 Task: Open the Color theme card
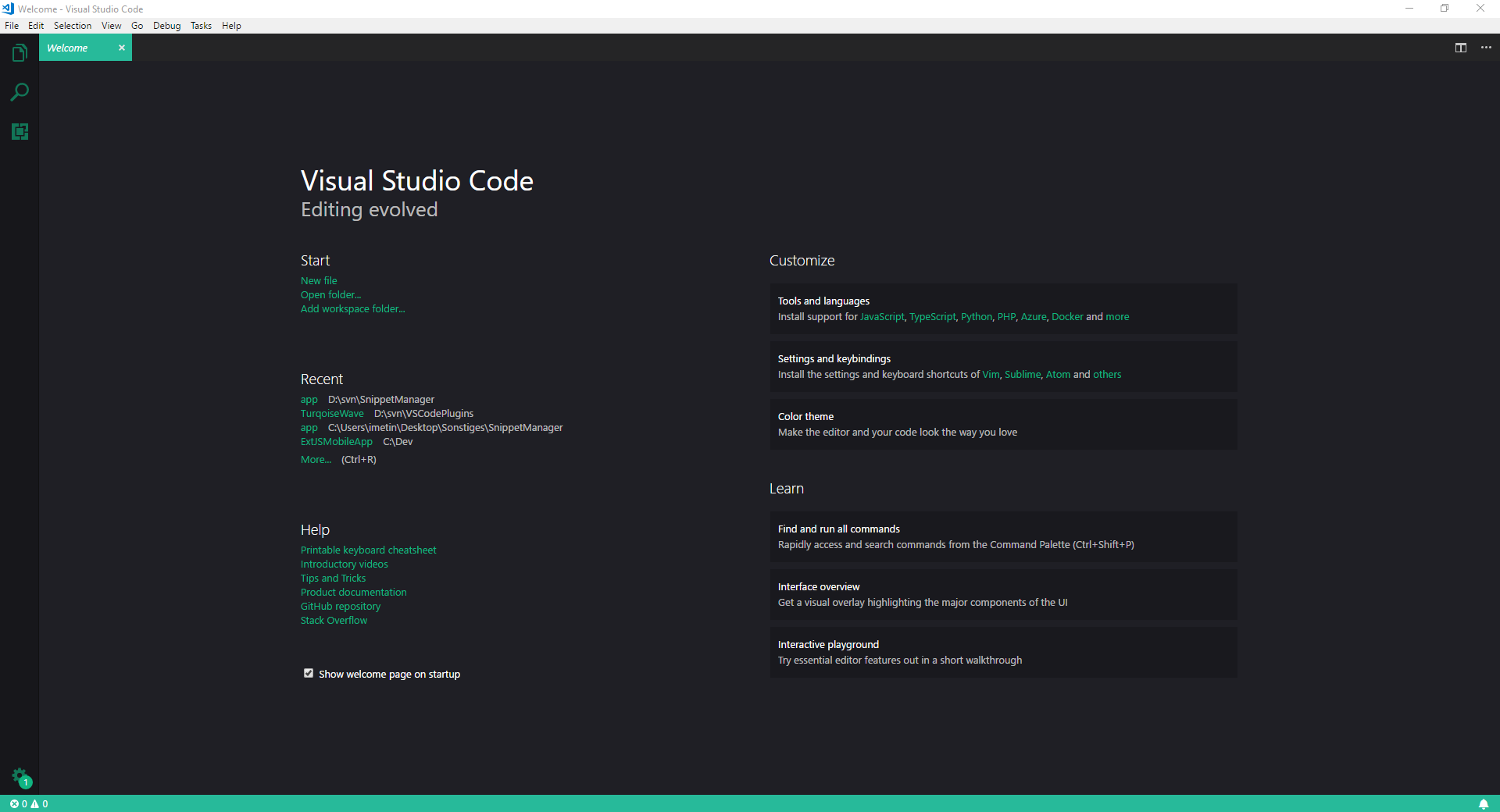(x=1003, y=424)
